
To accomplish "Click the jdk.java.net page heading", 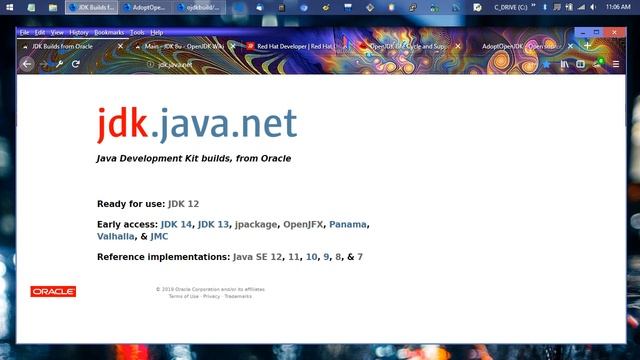I will 197,124.
